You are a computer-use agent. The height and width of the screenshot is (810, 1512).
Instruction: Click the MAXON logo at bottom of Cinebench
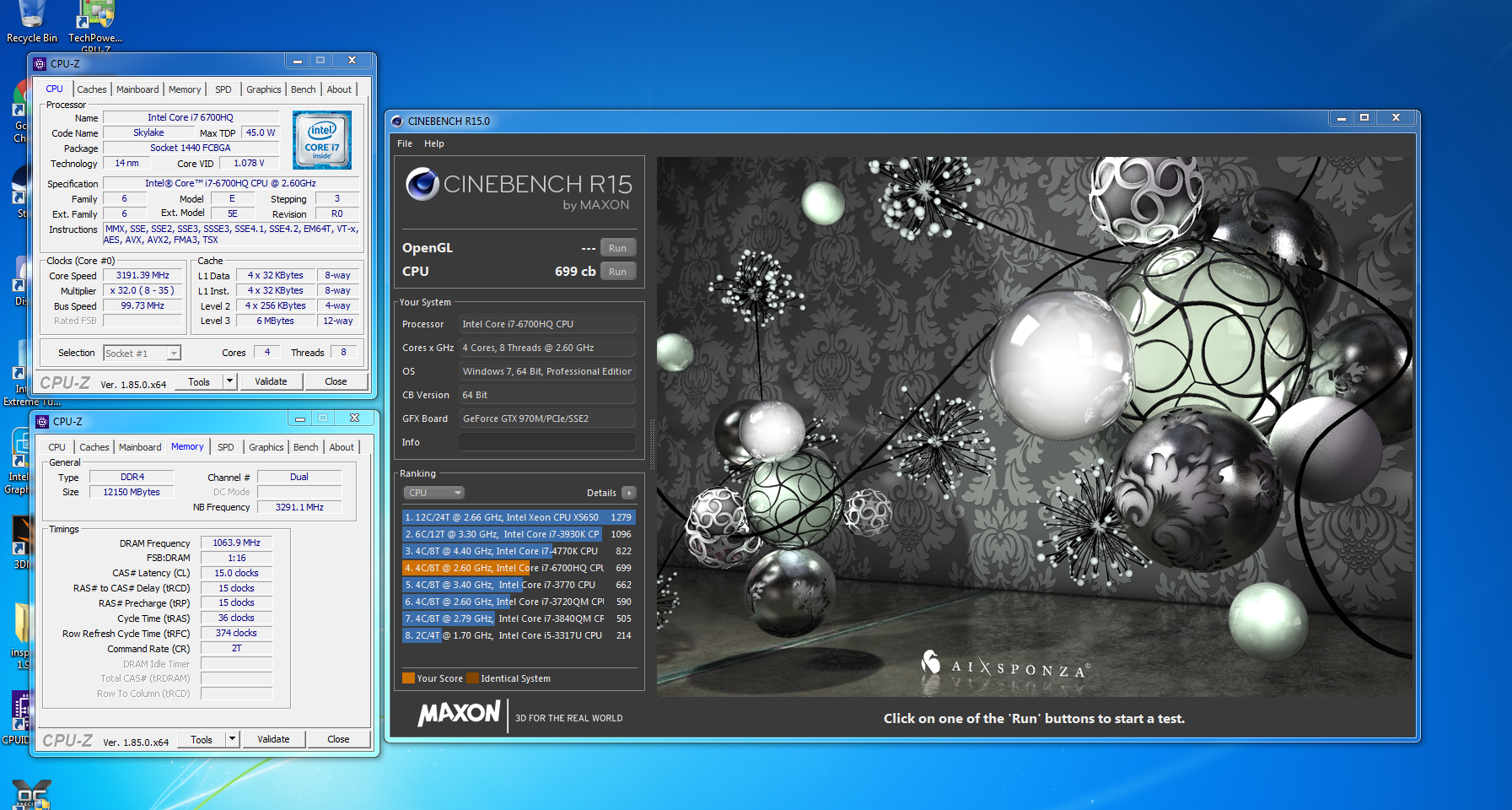tap(460, 714)
